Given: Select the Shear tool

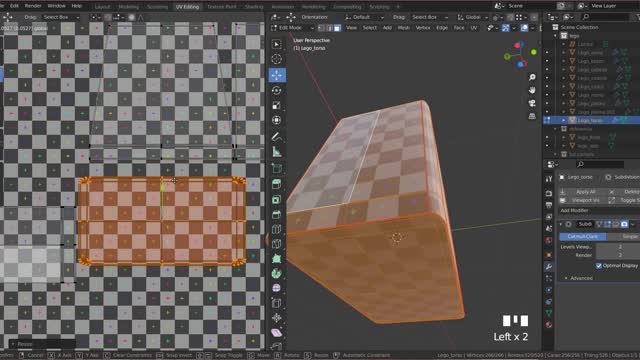Looking at the screenshot, I should tap(277, 333).
